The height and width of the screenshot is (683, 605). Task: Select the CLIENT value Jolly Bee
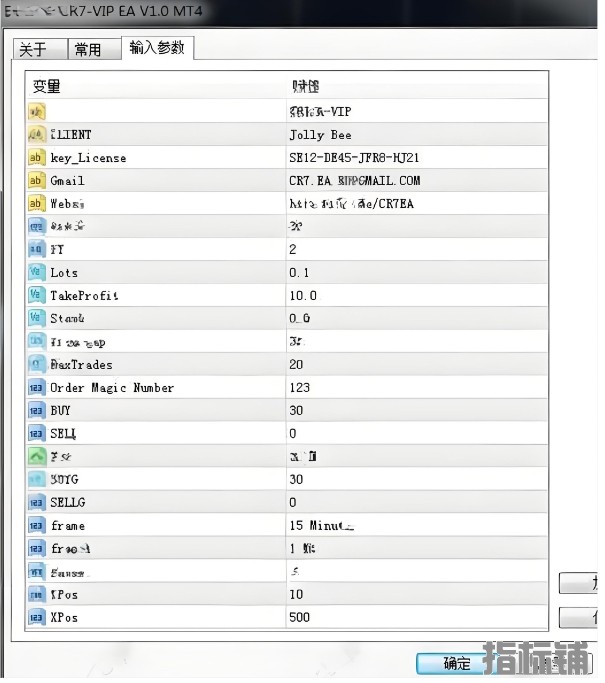click(320, 135)
